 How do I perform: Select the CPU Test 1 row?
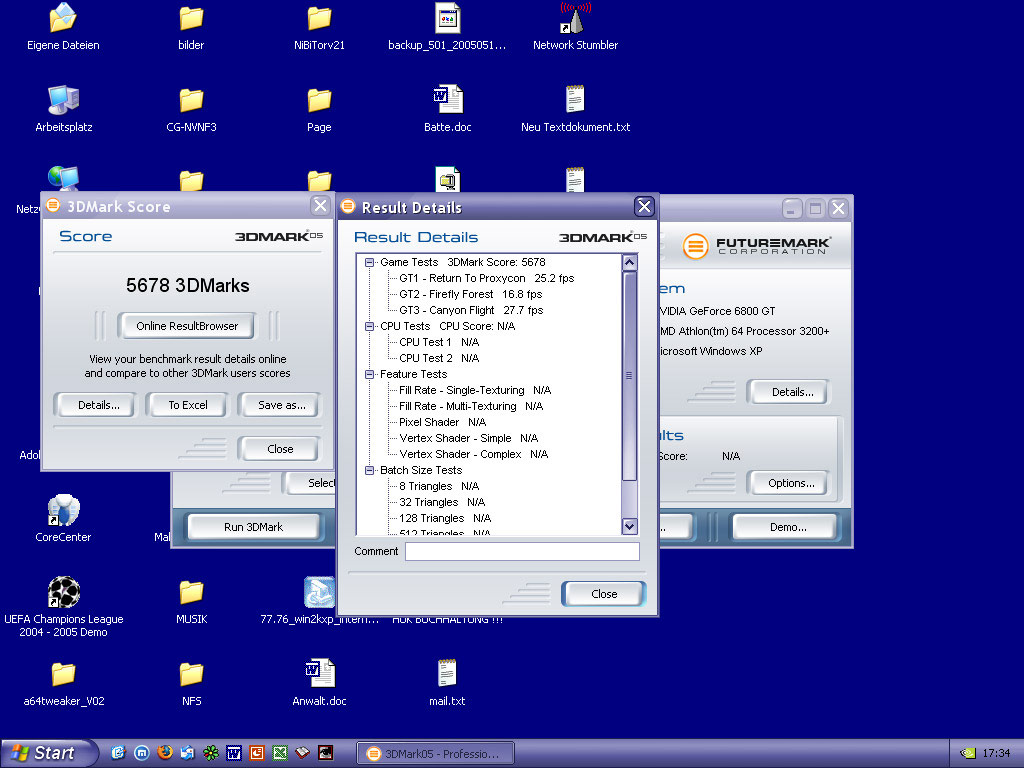(x=439, y=342)
